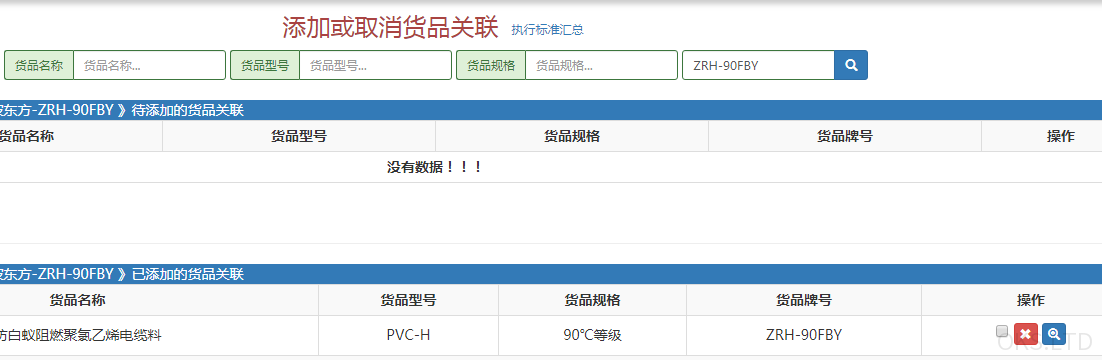The height and width of the screenshot is (360, 1102).
Task: Select the ZRH-90FBY brand cell in the table
Action: pos(804,335)
